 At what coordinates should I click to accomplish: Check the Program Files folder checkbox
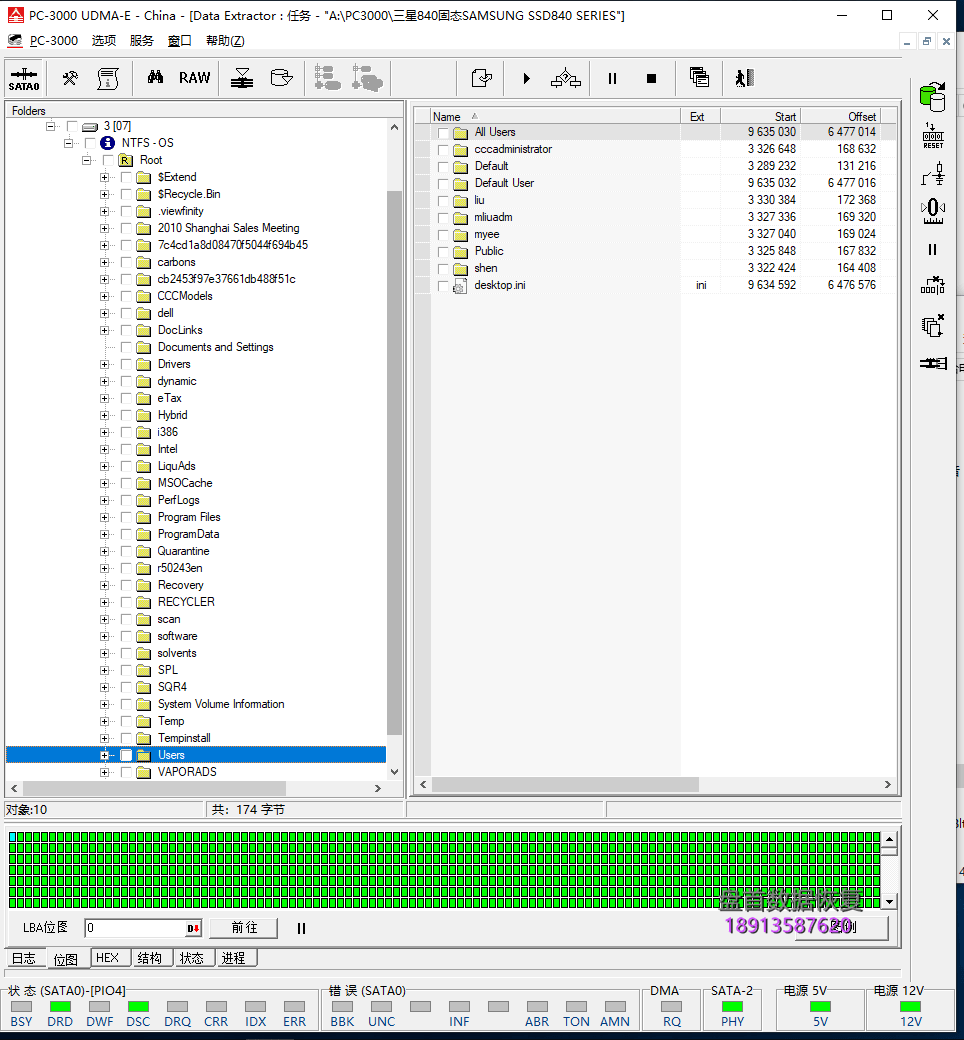point(126,517)
